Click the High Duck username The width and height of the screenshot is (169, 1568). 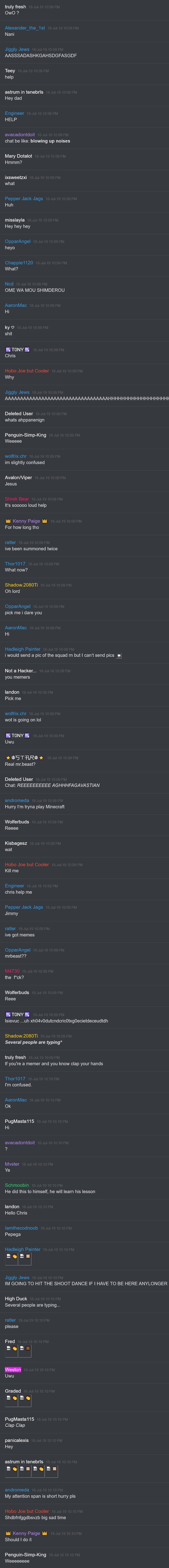point(16,1298)
